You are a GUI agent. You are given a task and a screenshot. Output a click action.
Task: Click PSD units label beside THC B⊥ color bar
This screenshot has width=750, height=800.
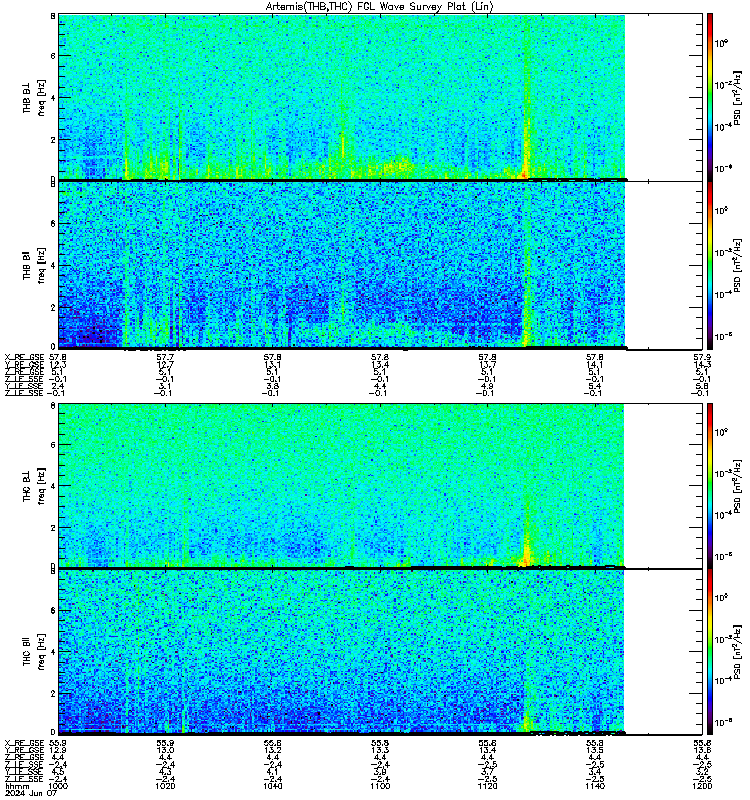tap(738, 486)
